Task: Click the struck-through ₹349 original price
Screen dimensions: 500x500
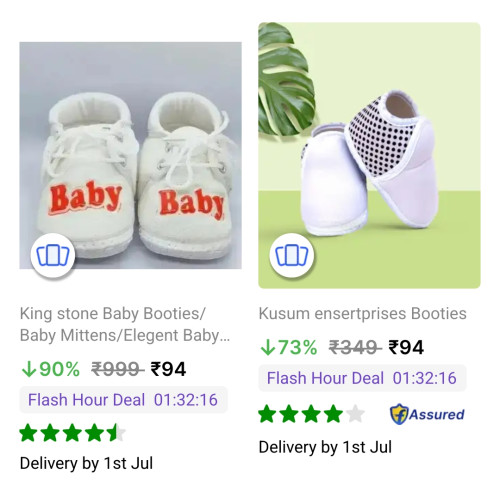Action: pyautogui.click(x=354, y=348)
